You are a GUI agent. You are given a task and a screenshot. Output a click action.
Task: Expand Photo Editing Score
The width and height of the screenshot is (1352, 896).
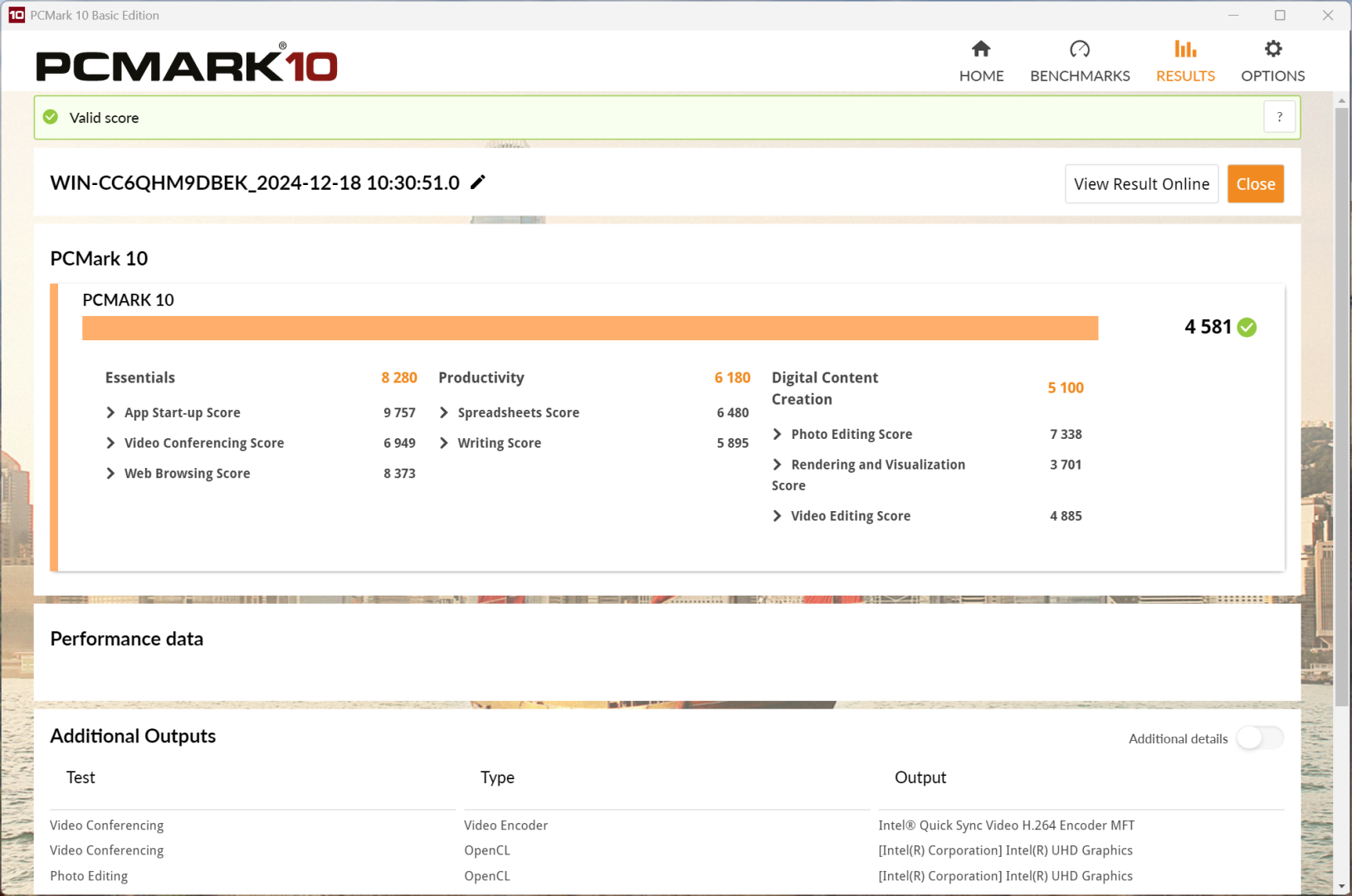click(x=778, y=434)
